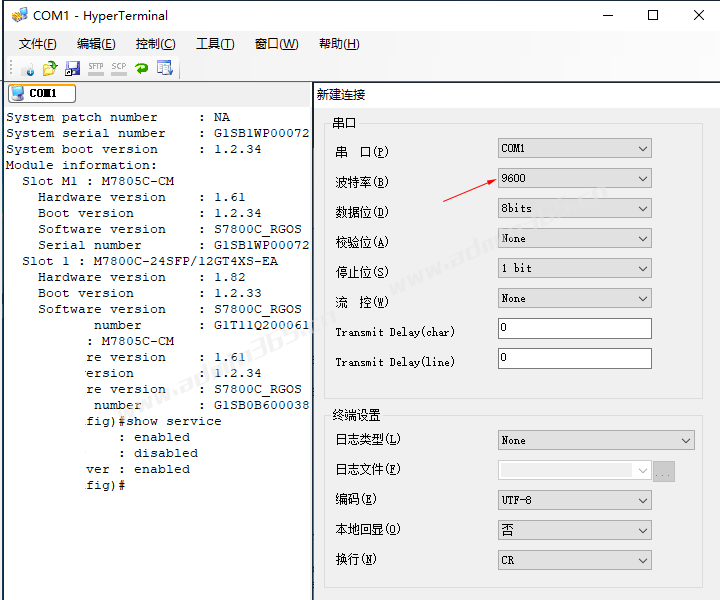Click the toolbar drag handle grip
The height and width of the screenshot is (600, 720).
[11, 67]
